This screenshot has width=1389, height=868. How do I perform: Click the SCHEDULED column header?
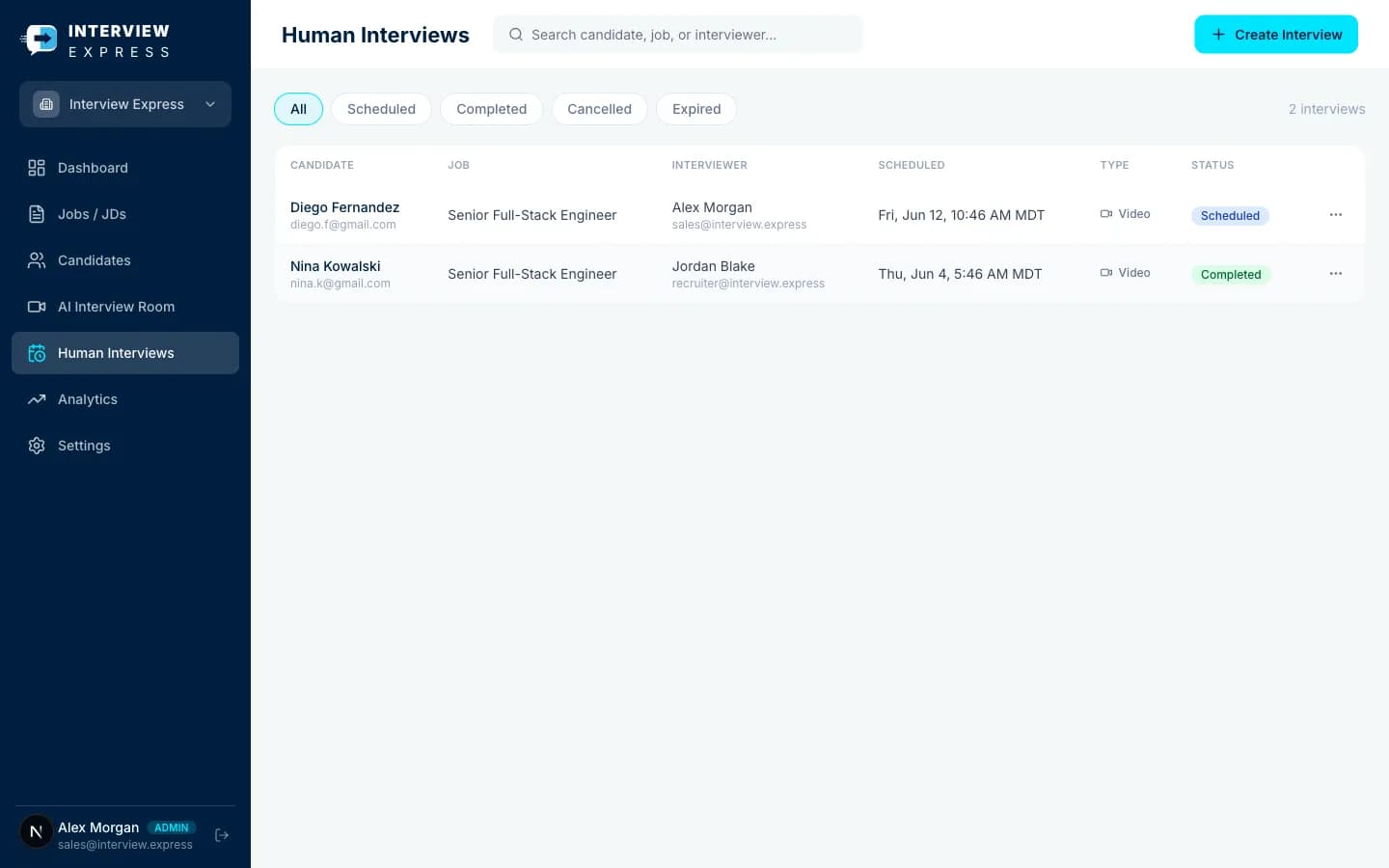pyautogui.click(x=911, y=165)
